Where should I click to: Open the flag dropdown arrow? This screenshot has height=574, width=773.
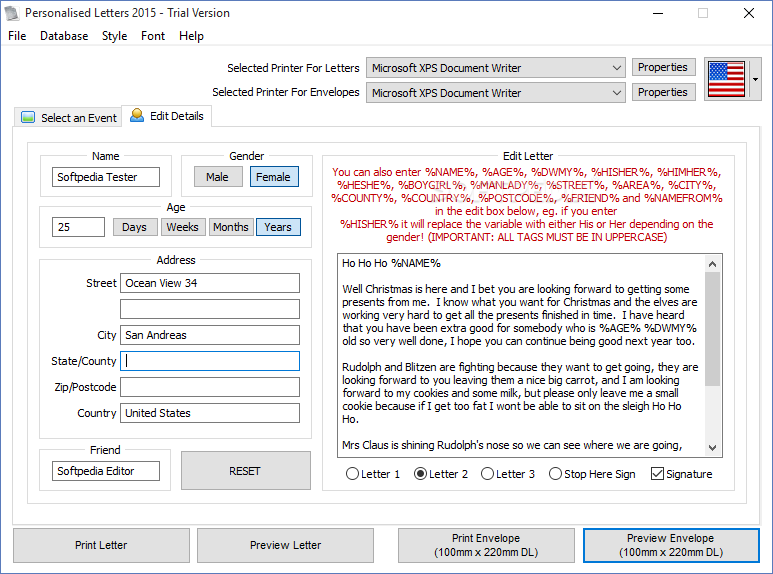(x=755, y=79)
